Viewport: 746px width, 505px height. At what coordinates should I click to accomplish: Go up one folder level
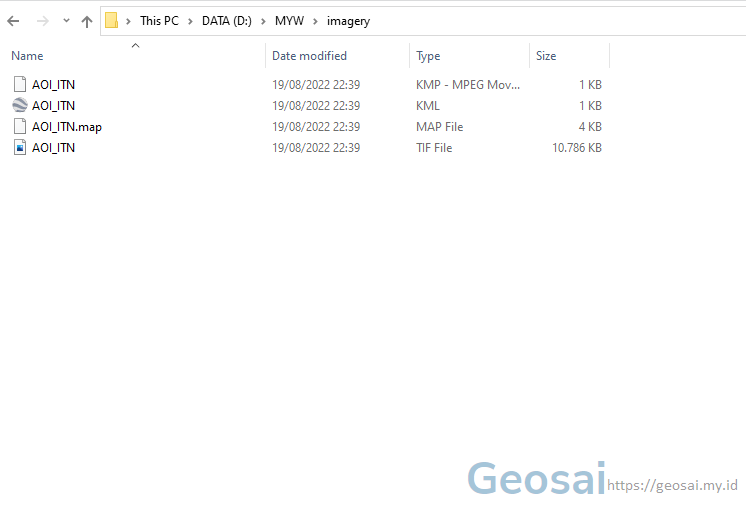click(x=87, y=21)
